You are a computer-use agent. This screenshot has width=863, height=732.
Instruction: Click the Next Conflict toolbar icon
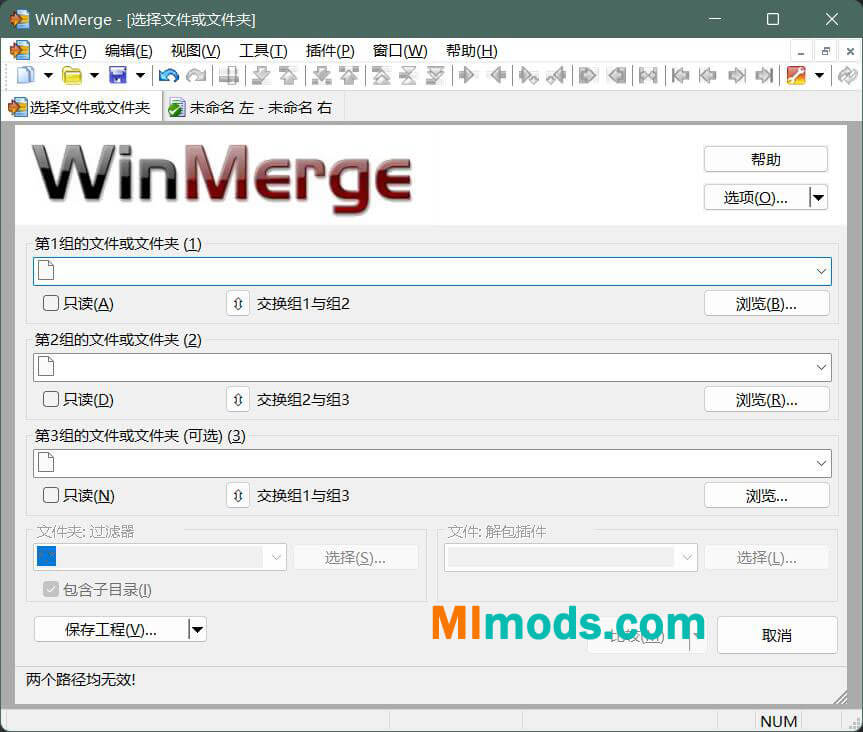click(321, 75)
